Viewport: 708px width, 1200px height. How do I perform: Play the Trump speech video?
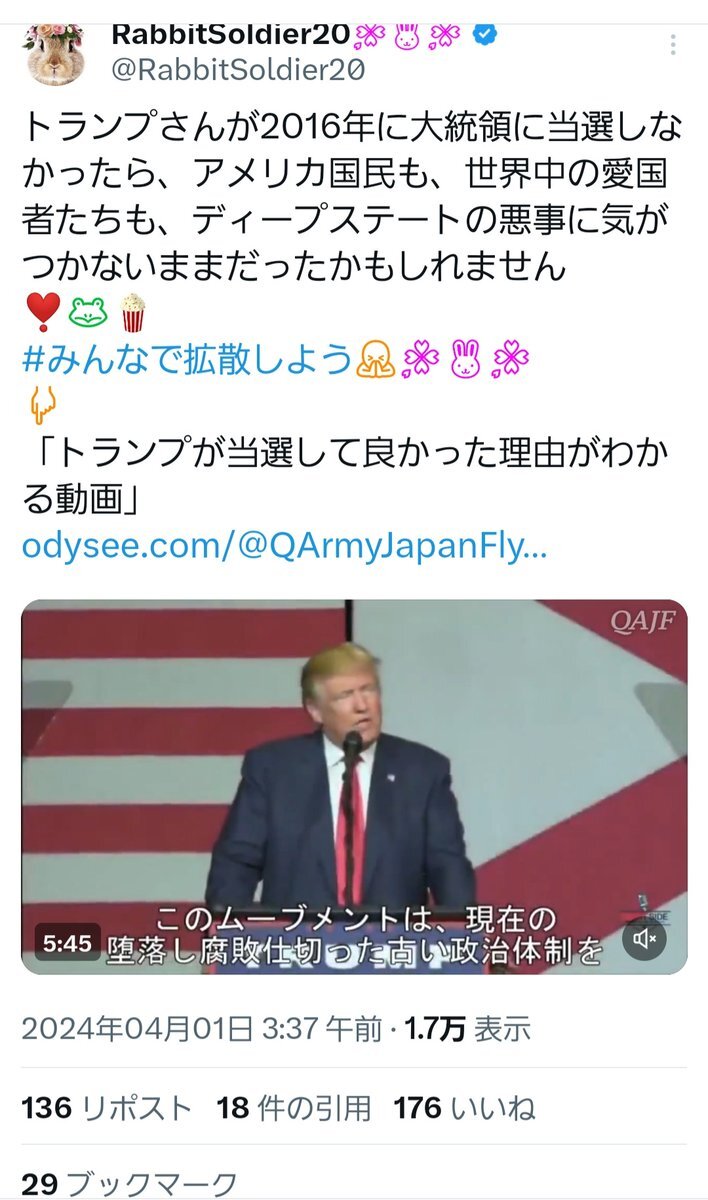click(x=354, y=786)
